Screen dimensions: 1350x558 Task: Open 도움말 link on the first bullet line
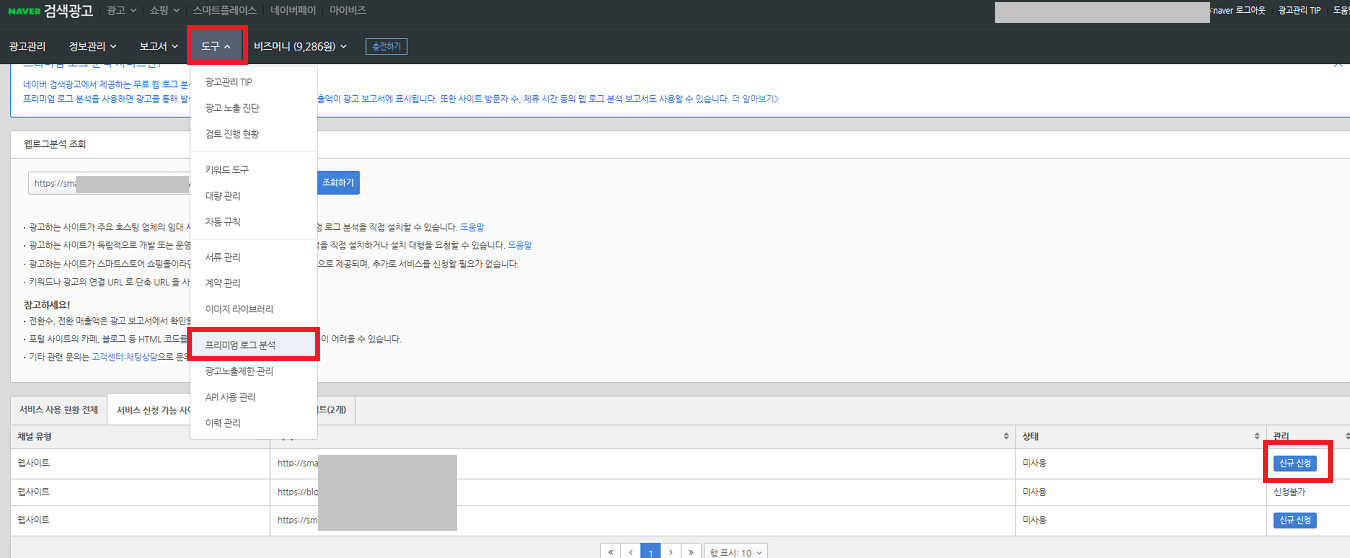[472, 227]
